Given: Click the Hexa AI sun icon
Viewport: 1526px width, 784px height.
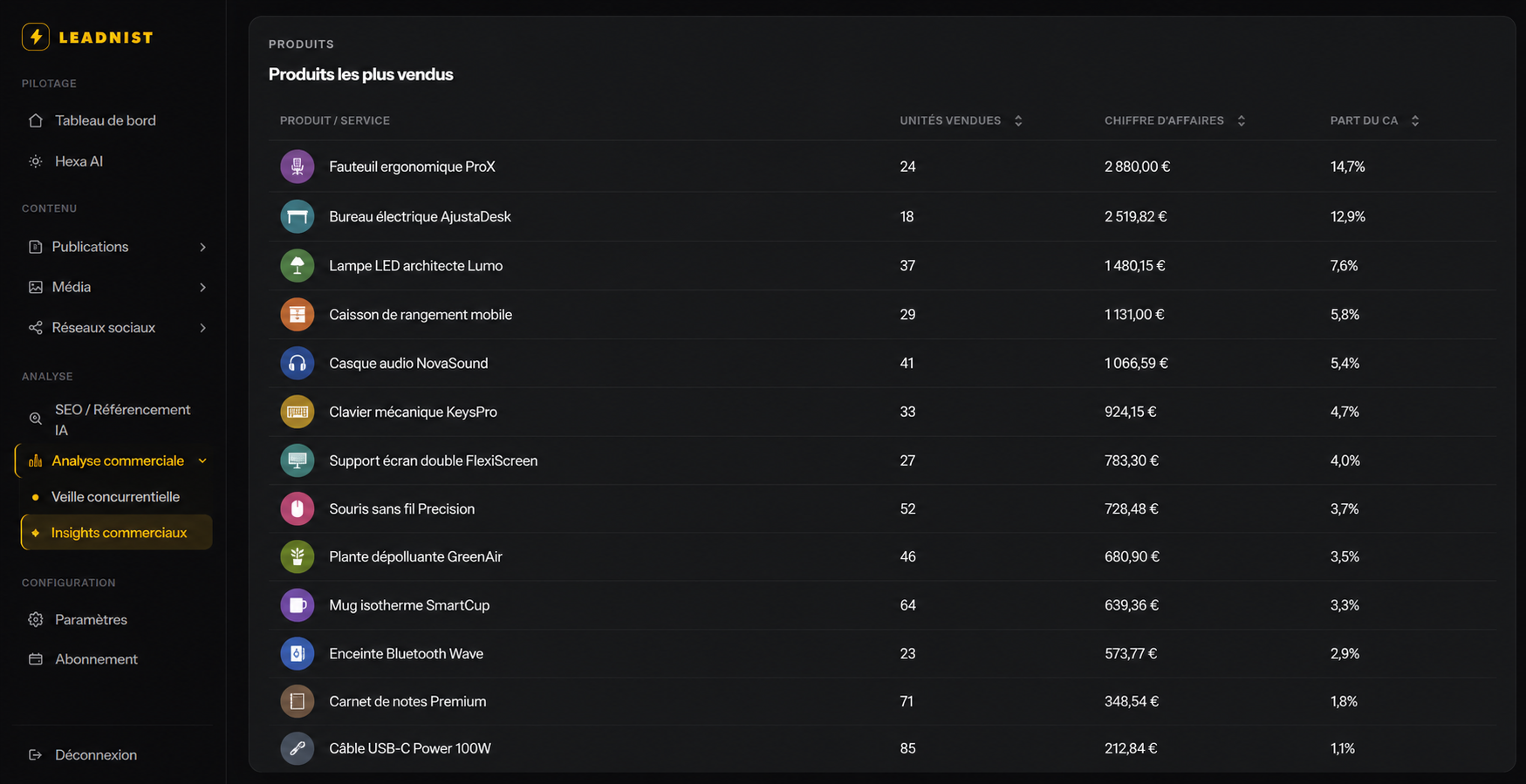Looking at the screenshot, I should click(36, 161).
